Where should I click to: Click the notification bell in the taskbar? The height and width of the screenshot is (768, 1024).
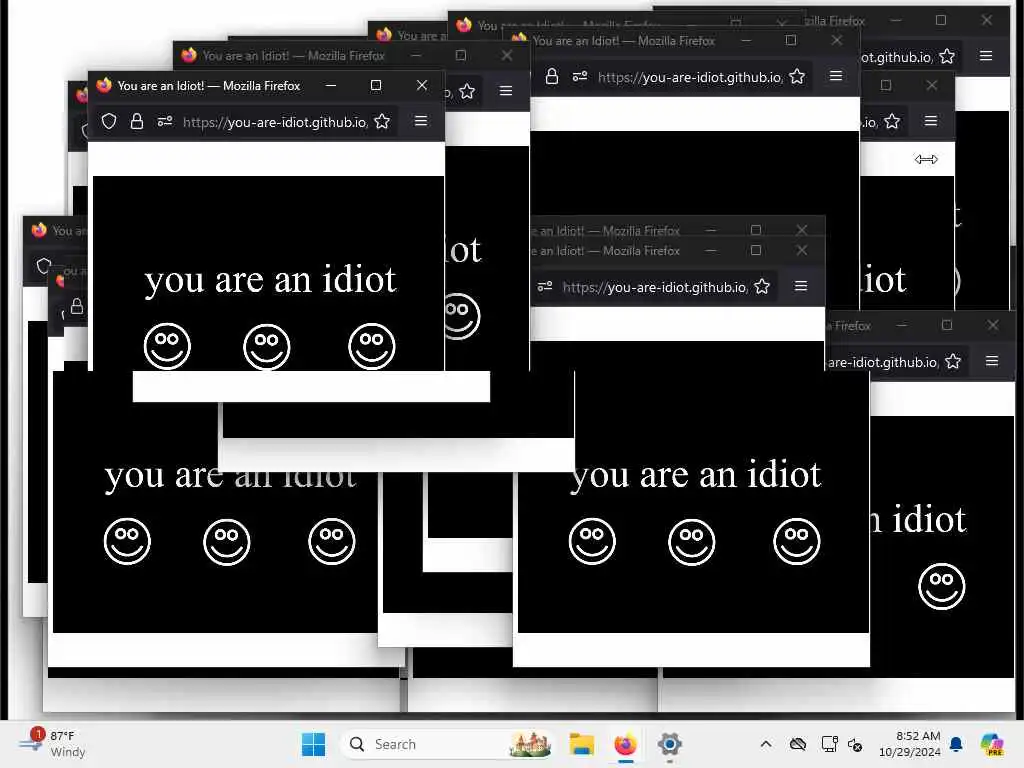[956, 744]
